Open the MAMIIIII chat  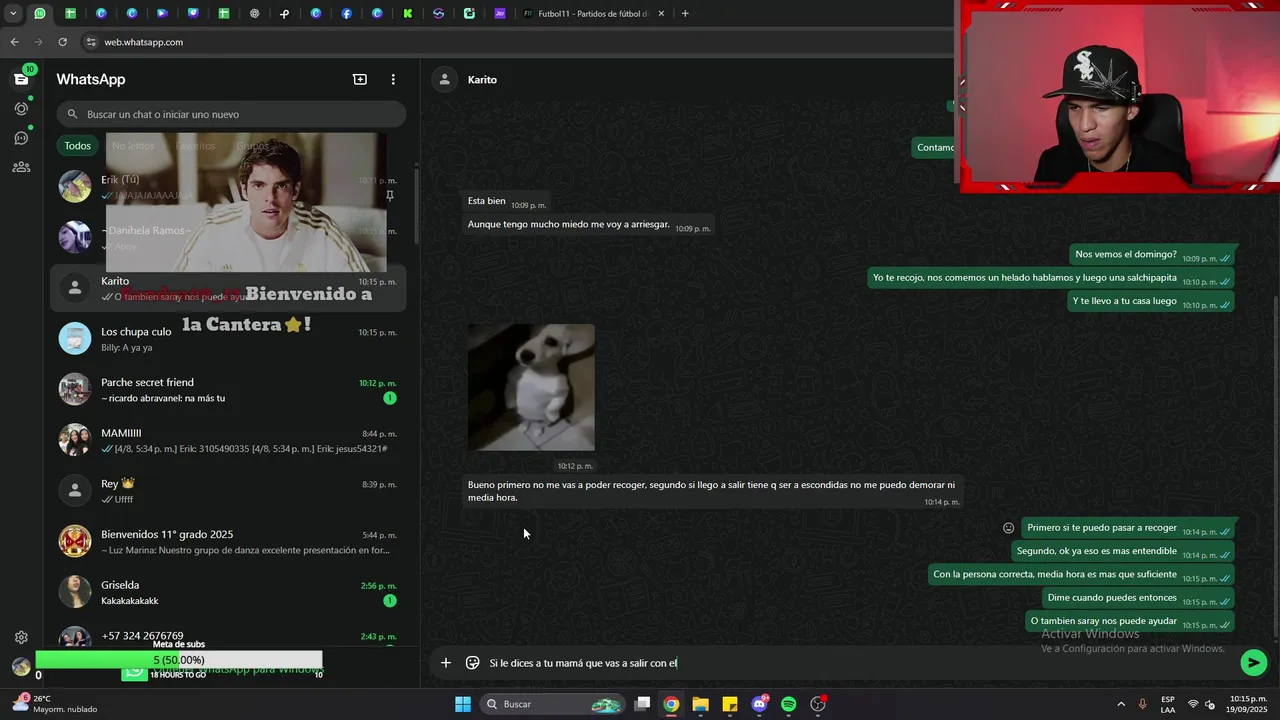coord(228,440)
